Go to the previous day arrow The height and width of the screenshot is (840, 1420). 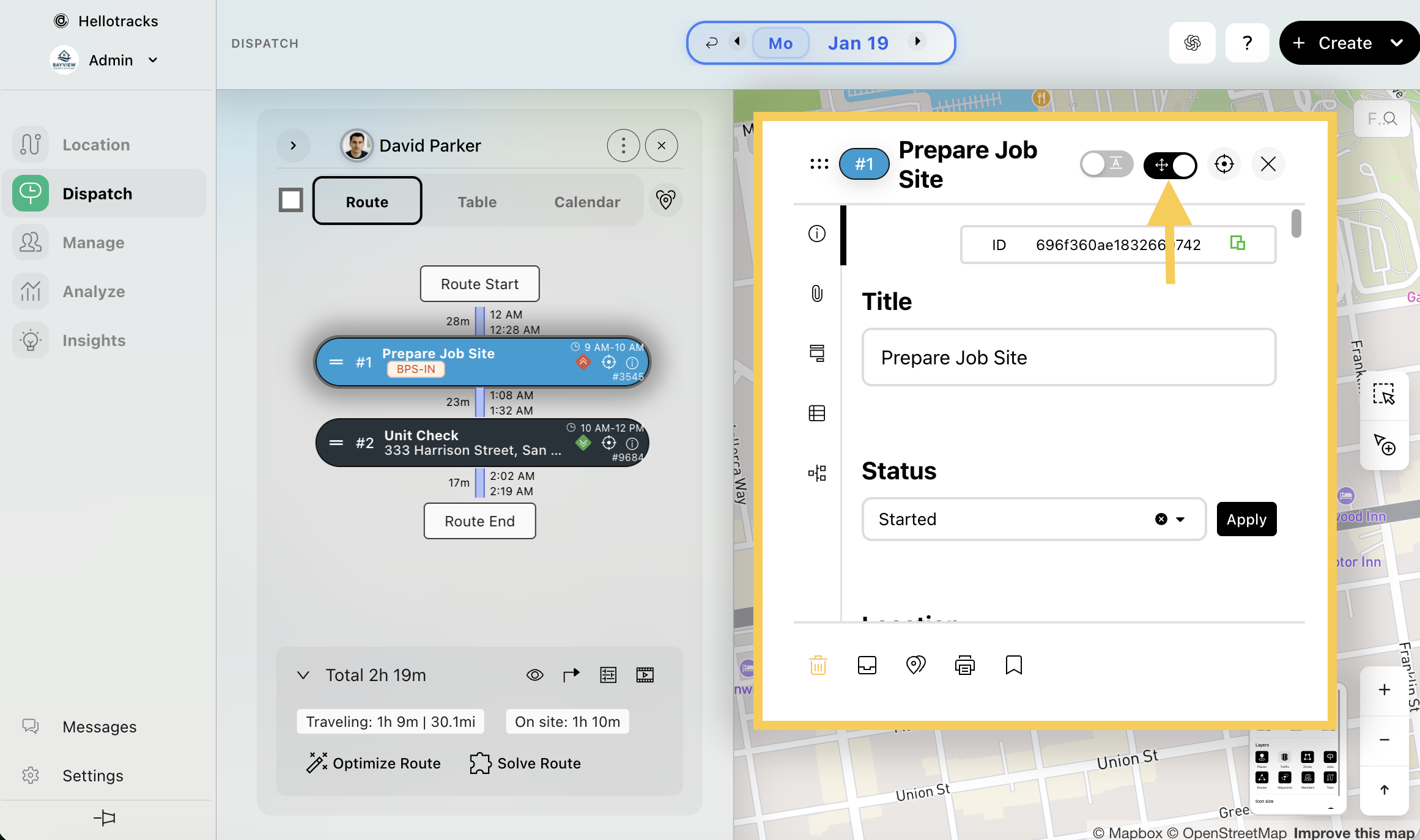click(737, 42)
